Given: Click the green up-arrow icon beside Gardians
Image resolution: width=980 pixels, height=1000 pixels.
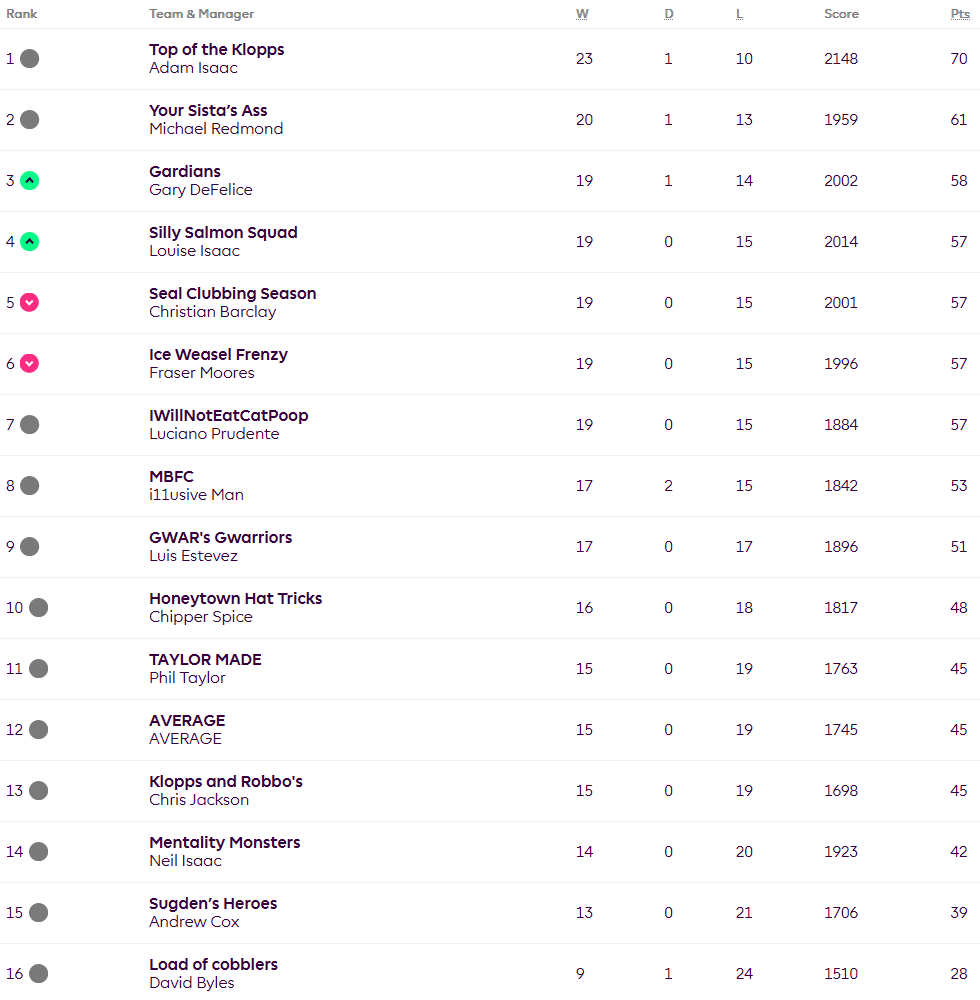Looking at the screenshot, I should point(30,181).
